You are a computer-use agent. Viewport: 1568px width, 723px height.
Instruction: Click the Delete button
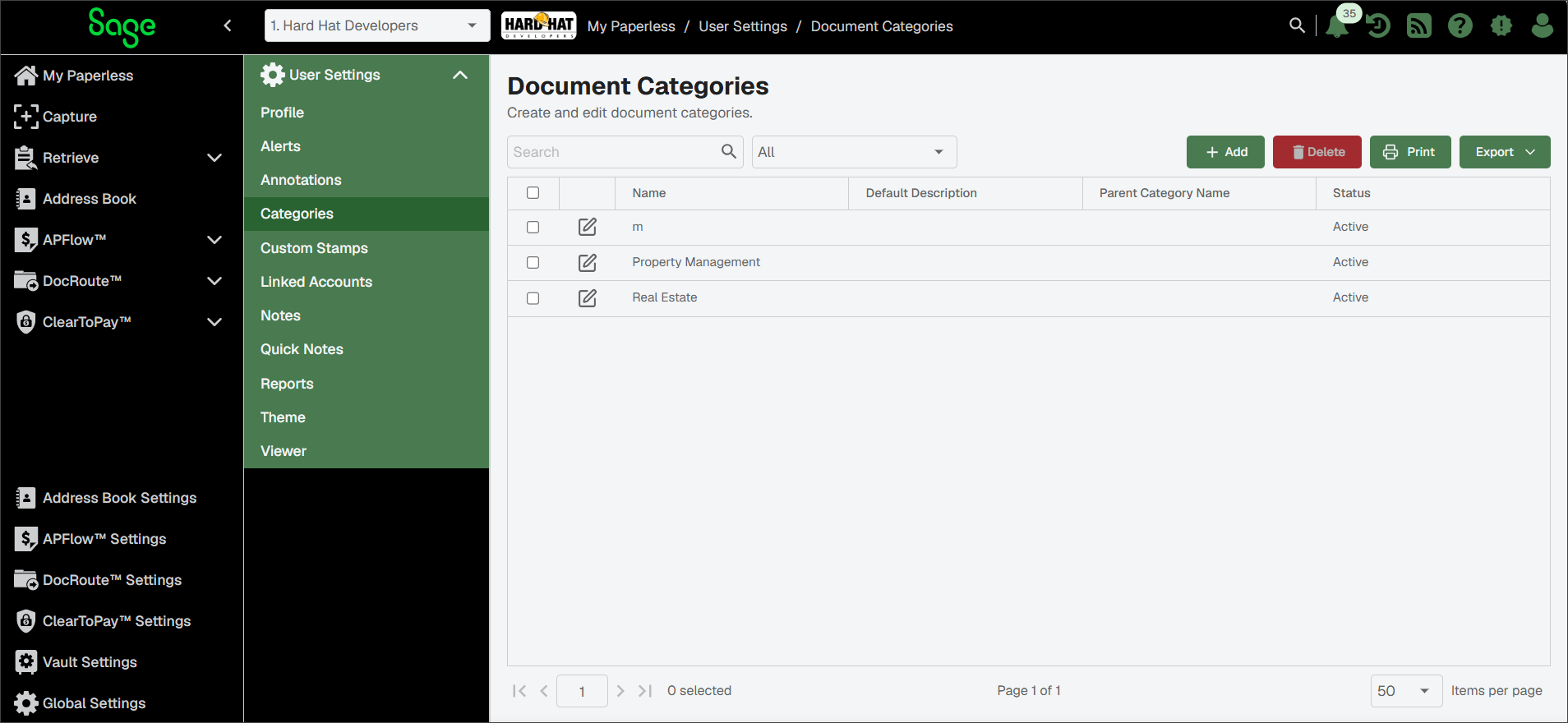1317,152
